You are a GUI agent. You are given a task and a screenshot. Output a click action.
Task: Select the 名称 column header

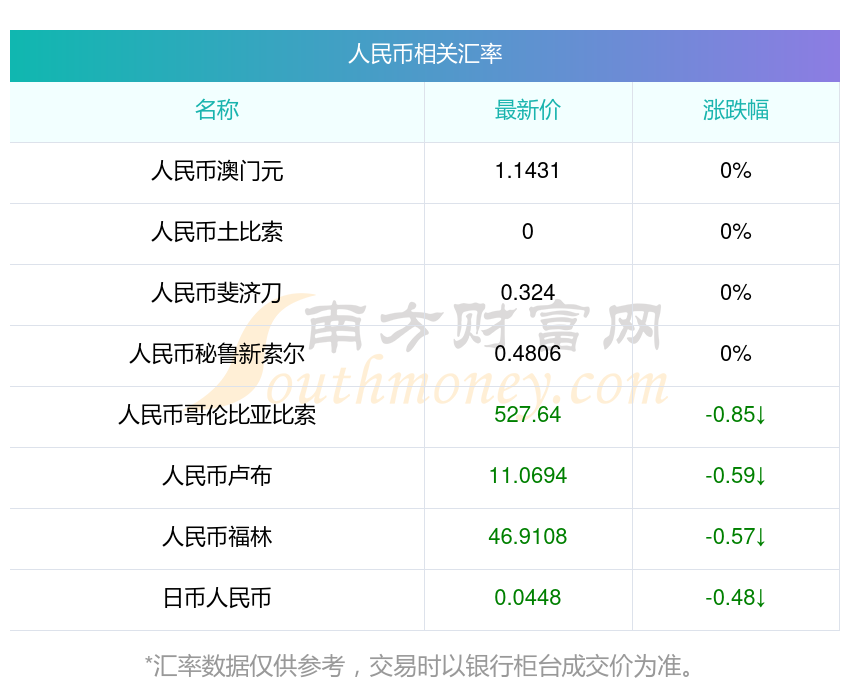[x=217, y=110]
